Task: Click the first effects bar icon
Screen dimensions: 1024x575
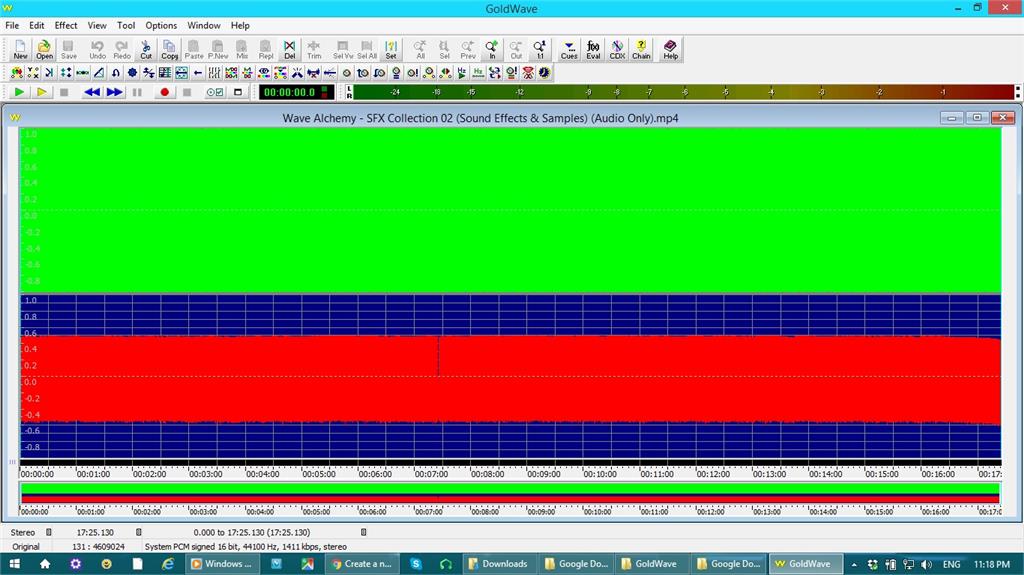Action: point(17,73)
